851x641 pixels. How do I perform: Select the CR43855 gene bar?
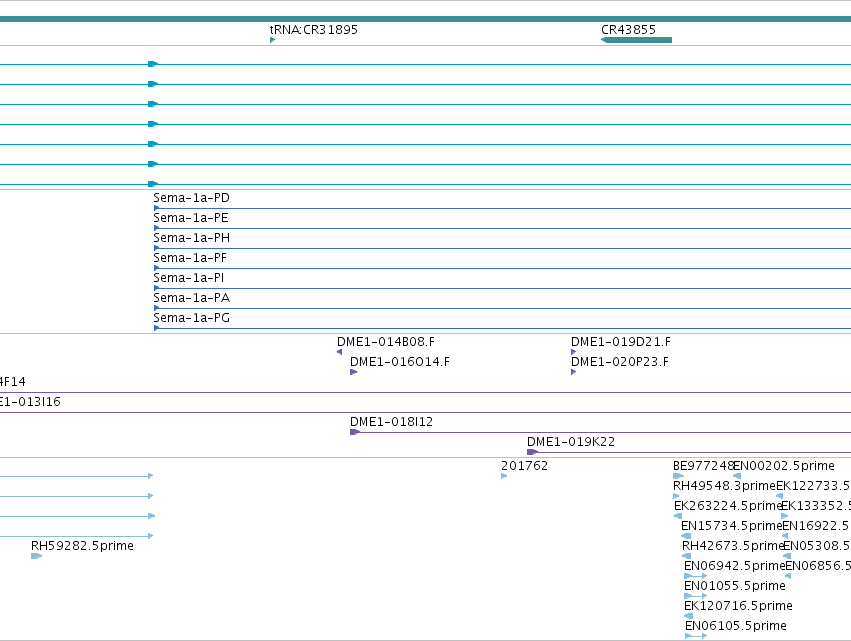(x=637, y=40)
